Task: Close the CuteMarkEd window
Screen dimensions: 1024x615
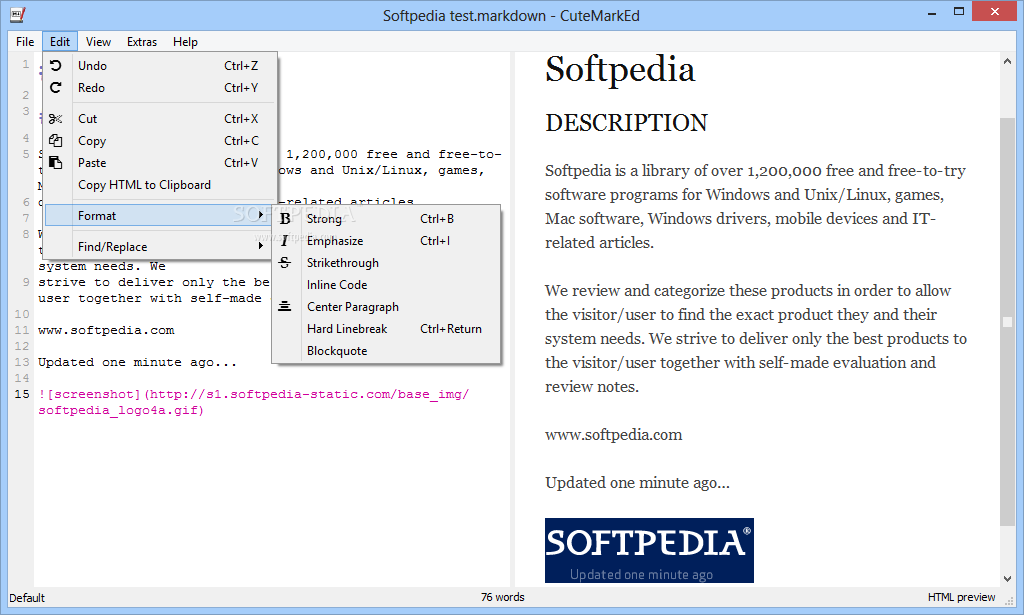Action: point(995,12)
